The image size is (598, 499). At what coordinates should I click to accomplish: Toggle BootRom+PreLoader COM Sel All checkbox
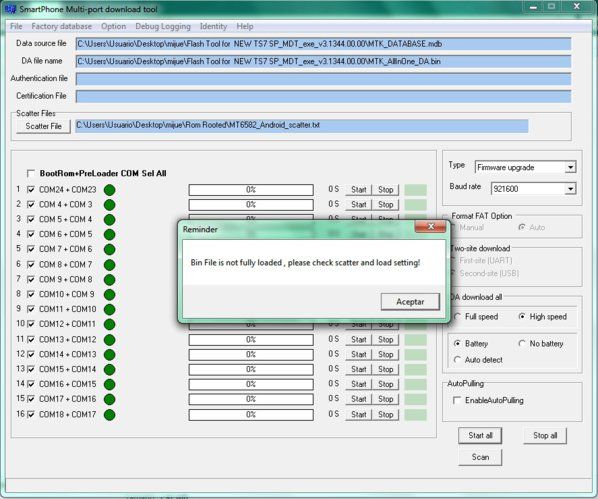tap(31, 174)
